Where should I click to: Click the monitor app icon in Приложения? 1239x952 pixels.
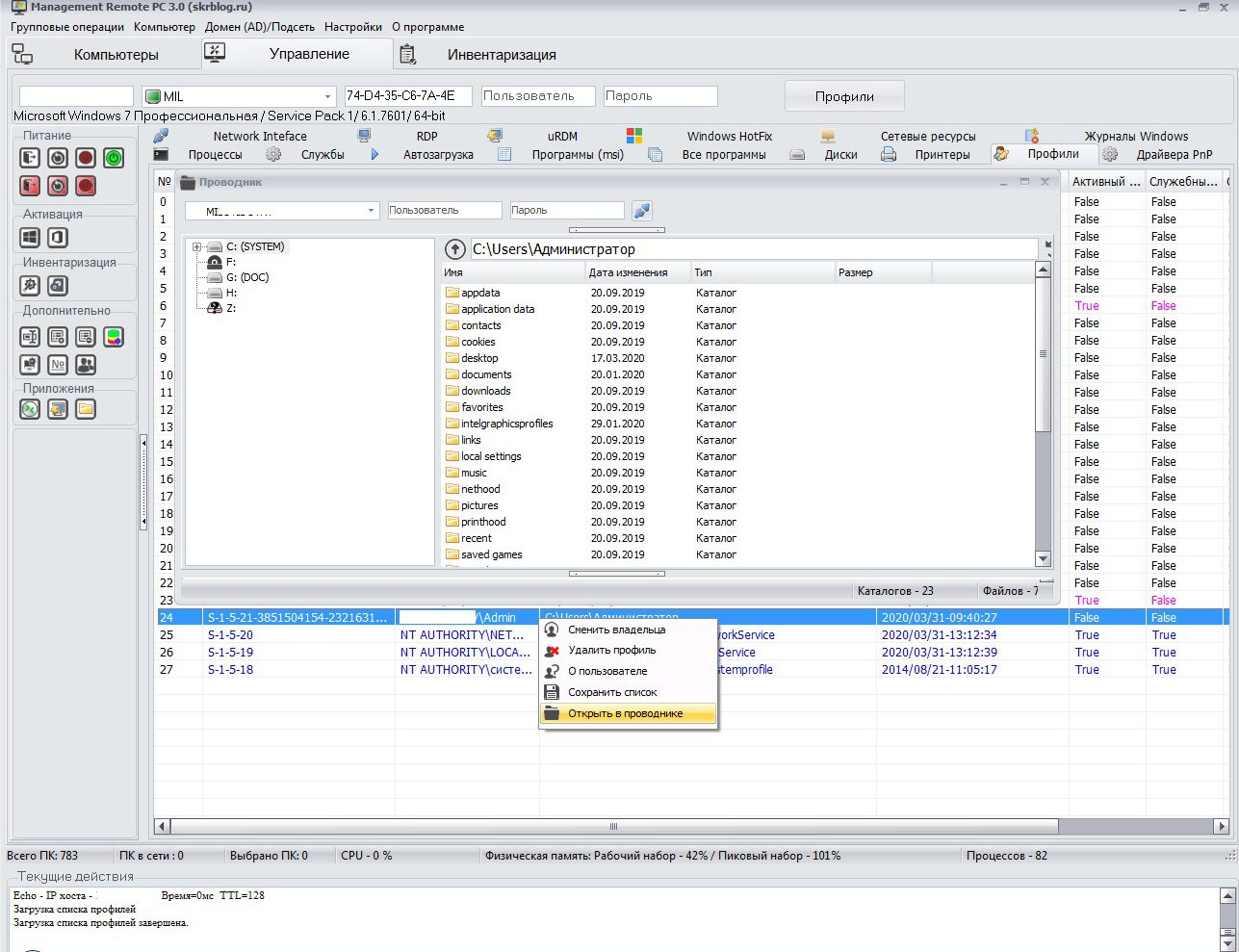pyautogui.click(x=58, y=409)
